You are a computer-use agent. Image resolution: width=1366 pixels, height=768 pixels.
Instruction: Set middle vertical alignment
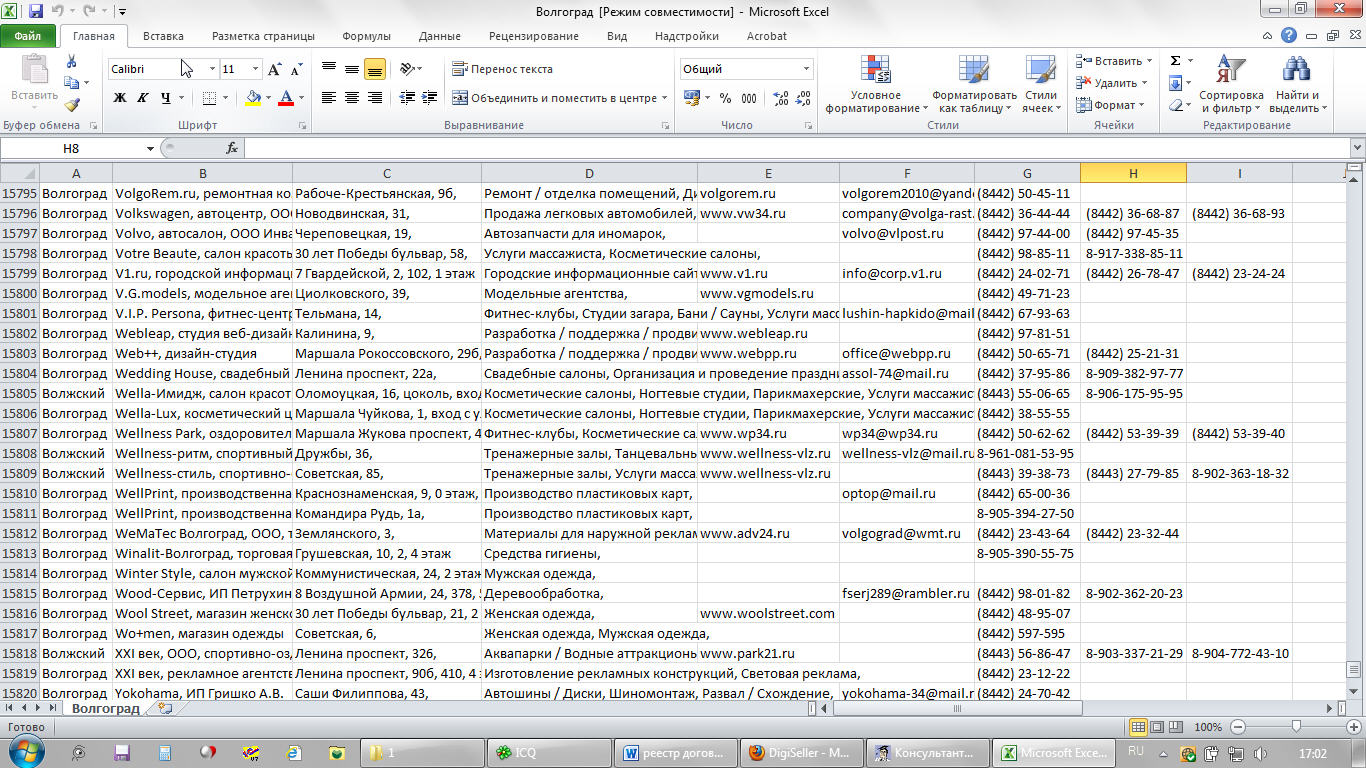tap(352, 69)
